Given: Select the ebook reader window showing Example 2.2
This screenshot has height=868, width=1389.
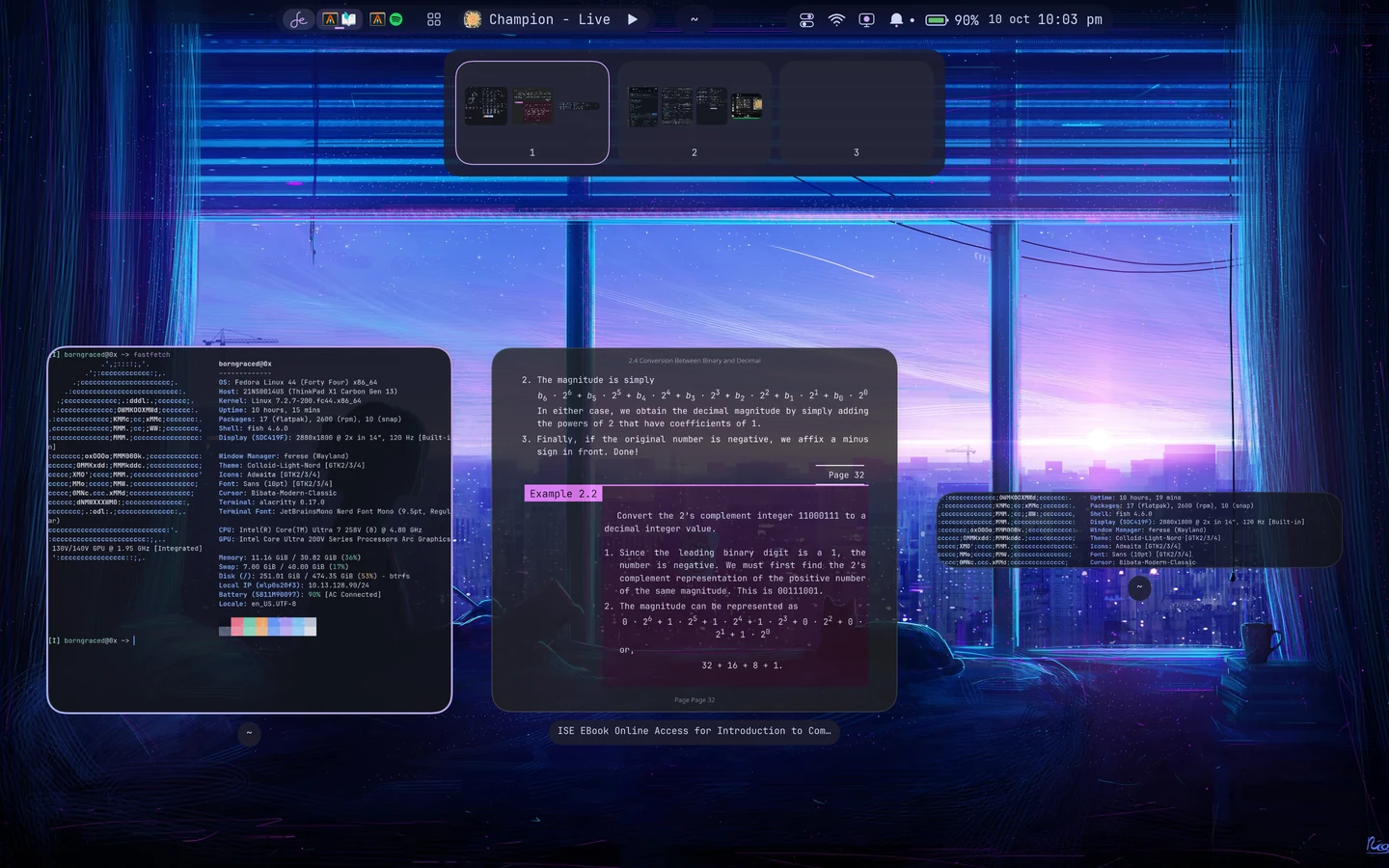Looking at the screenshot, I should pyautogui.click(x=694, y=529).
